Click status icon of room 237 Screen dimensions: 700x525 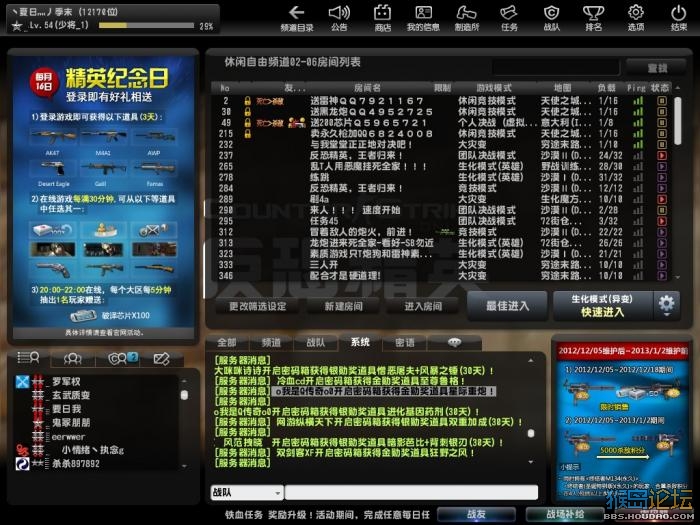tap(662, 155)
